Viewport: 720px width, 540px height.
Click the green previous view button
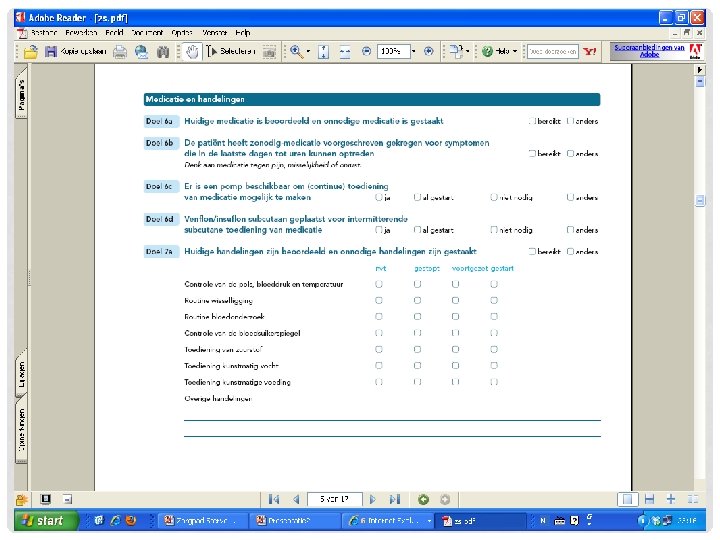click(423, 499)
